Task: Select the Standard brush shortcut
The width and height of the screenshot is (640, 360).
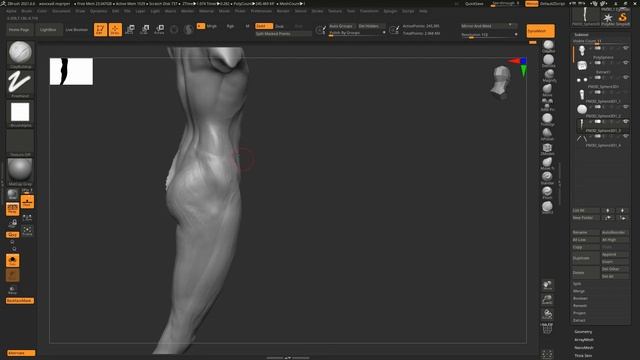Action: (547, 178)
